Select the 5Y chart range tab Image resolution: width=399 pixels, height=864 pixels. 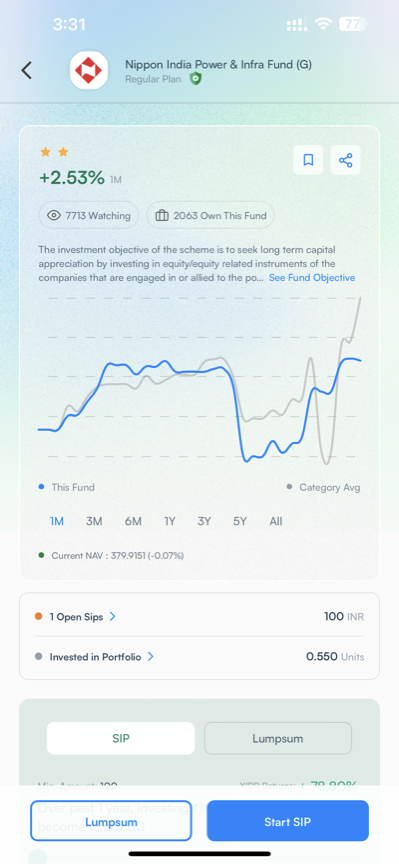(240, 521)
